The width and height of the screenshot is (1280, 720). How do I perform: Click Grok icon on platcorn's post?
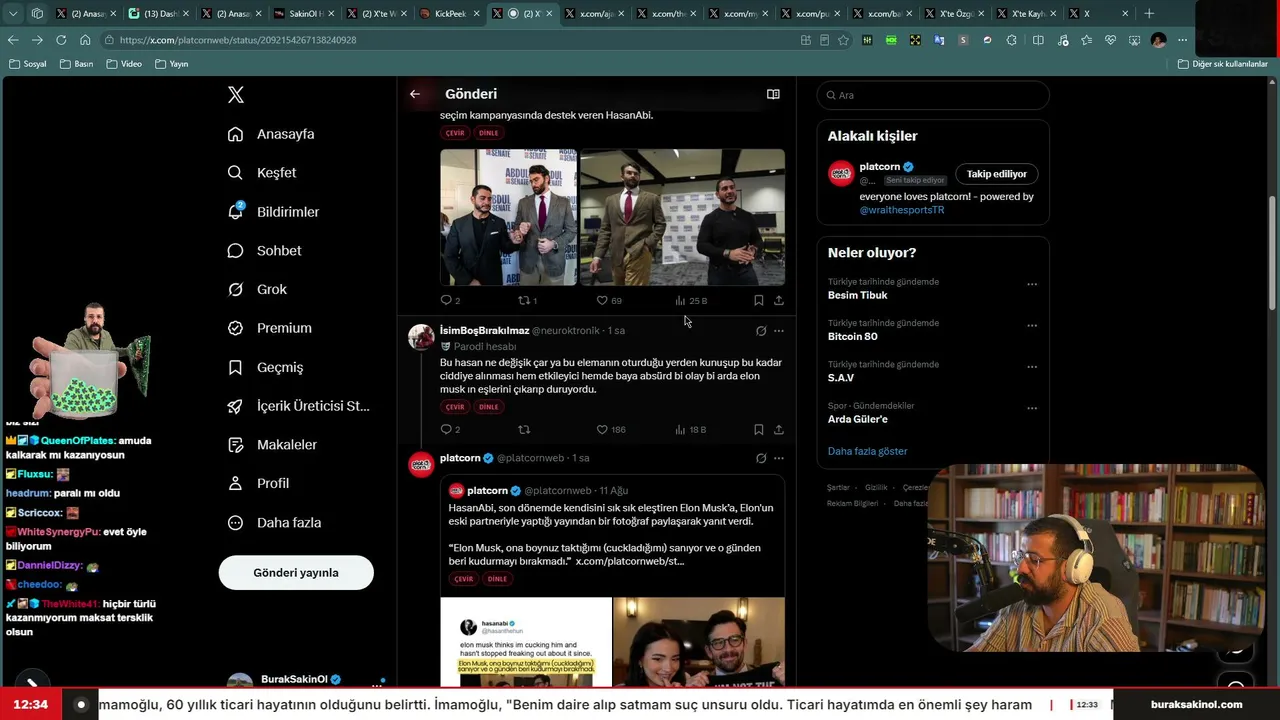coord(761,458)
